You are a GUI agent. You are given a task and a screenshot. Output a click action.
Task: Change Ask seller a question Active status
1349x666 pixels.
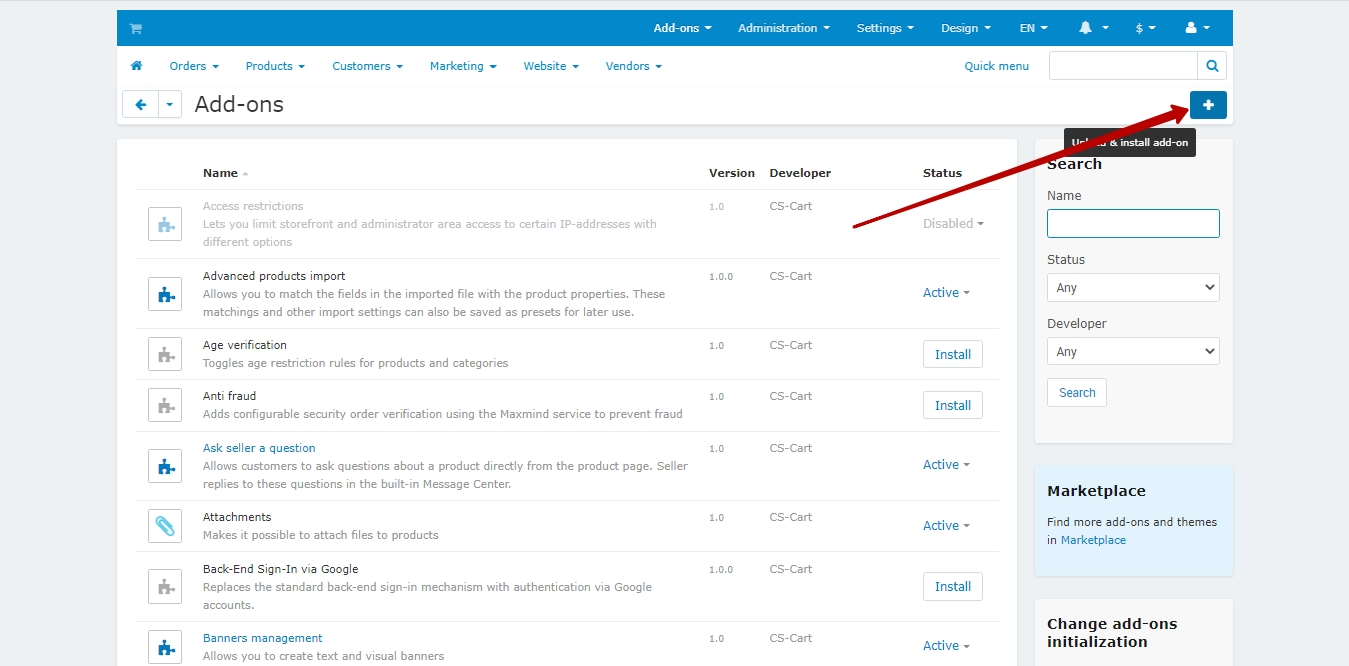pos(946,465)
